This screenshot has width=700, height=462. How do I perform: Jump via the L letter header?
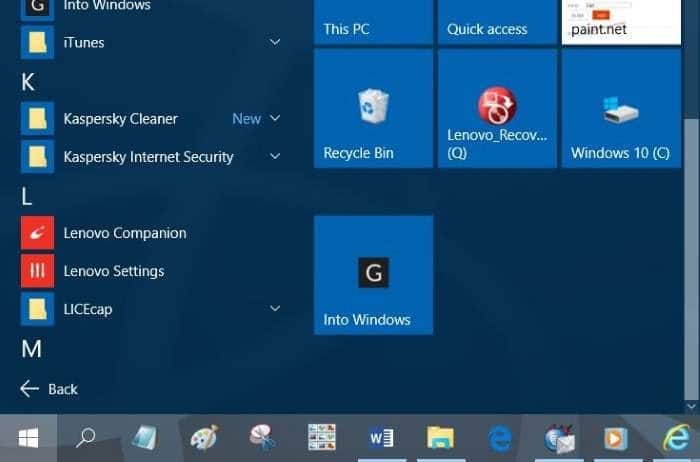click(26, 196)
